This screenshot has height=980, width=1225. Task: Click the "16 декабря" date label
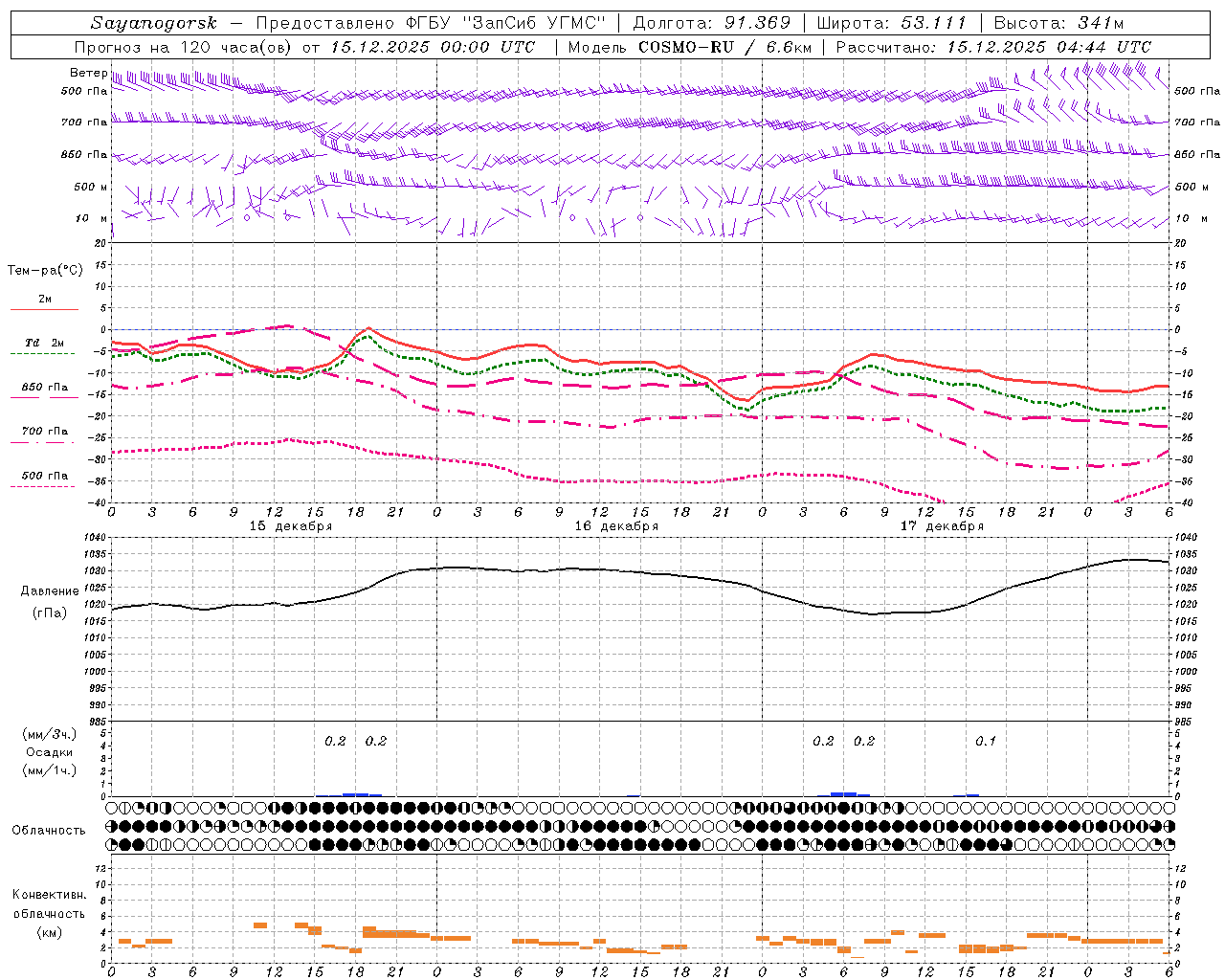[616, 526]
